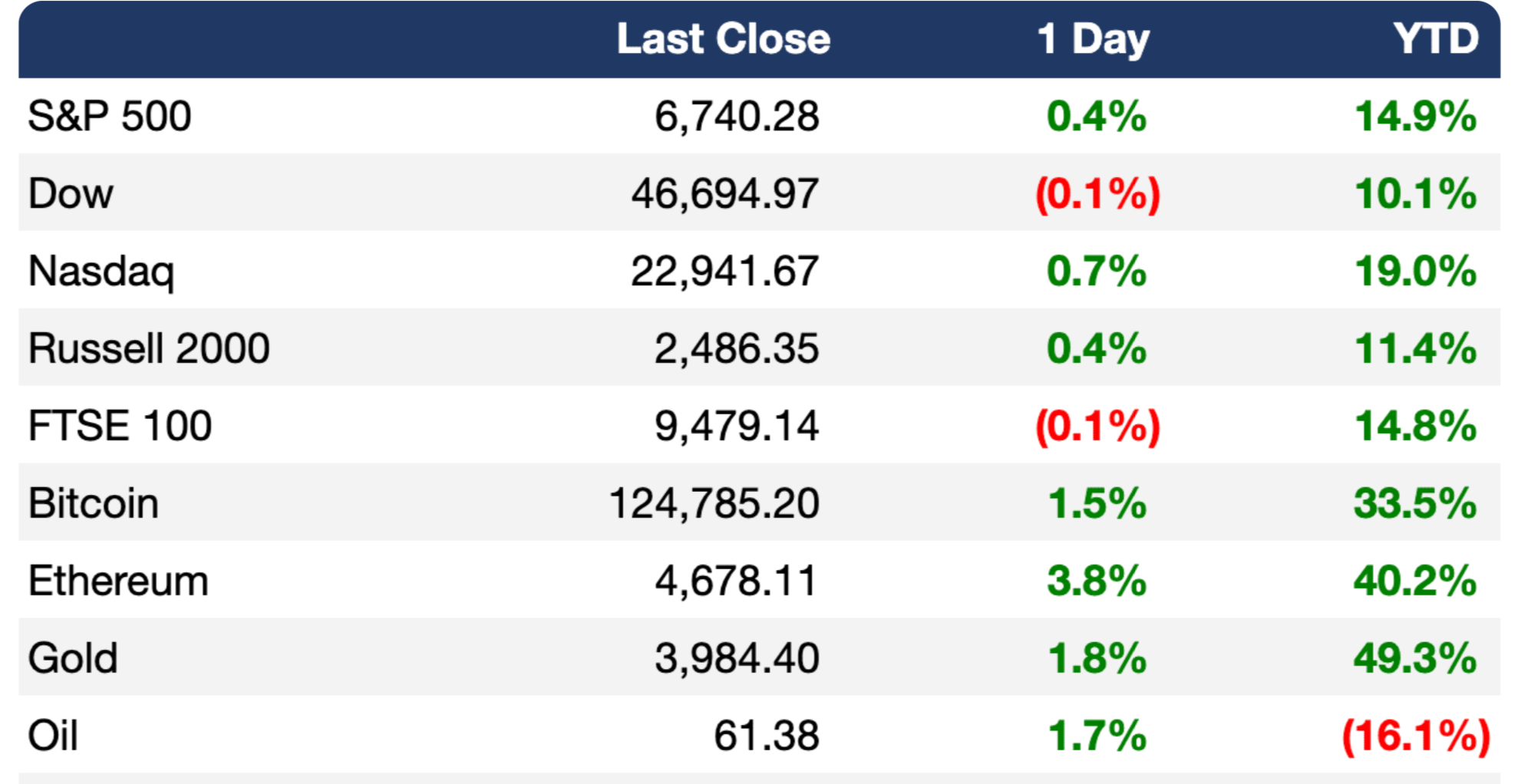The height and width of the screenshot is (784, 1518).
Task: Select the Bitcoin row label
Action: 94,504
